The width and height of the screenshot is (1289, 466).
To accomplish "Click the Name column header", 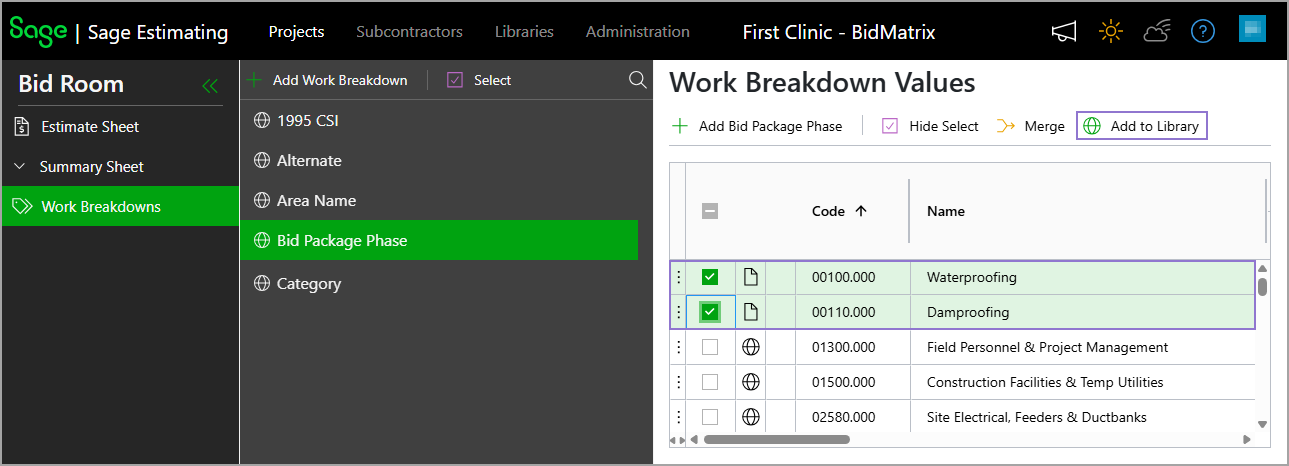I will pyautogui.click(x=946, y=211).
